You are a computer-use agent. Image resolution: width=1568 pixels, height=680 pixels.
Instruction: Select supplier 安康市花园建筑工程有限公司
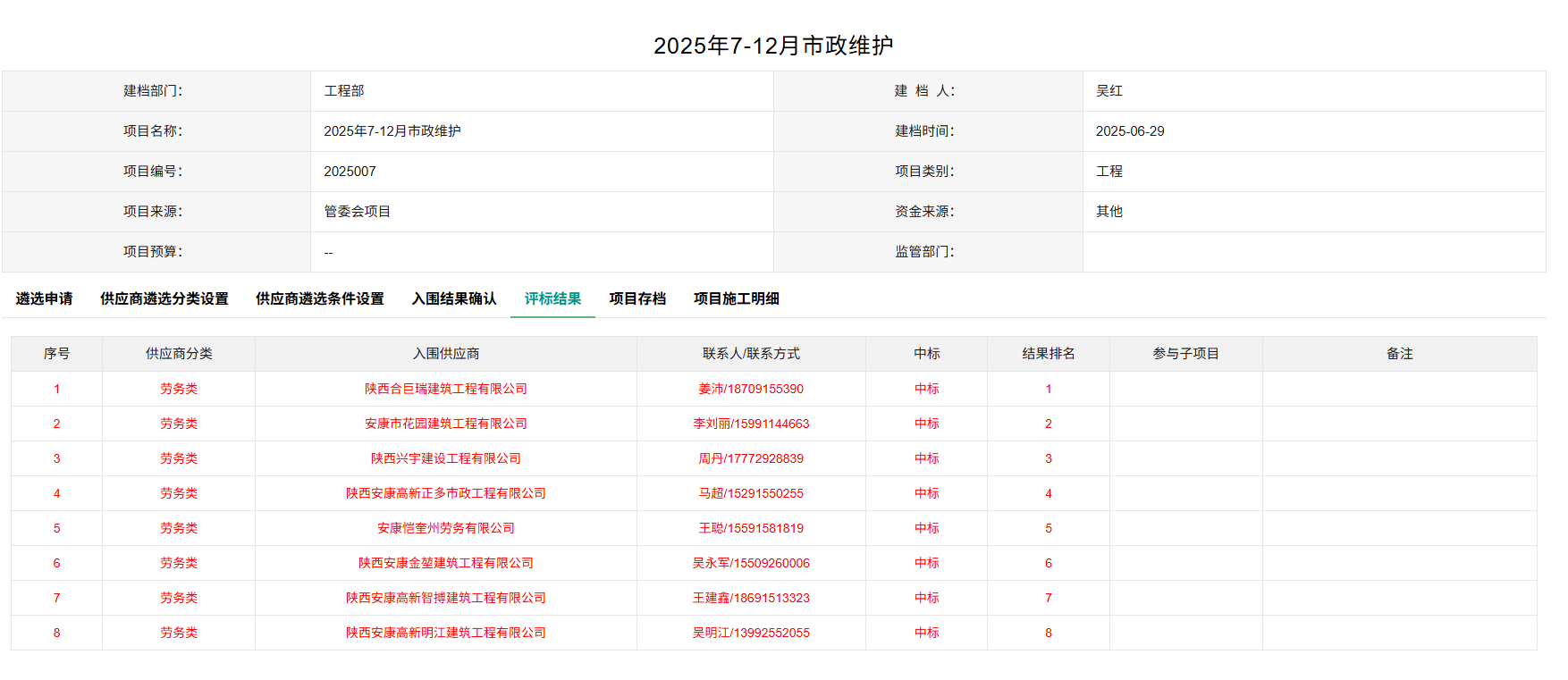445,424
